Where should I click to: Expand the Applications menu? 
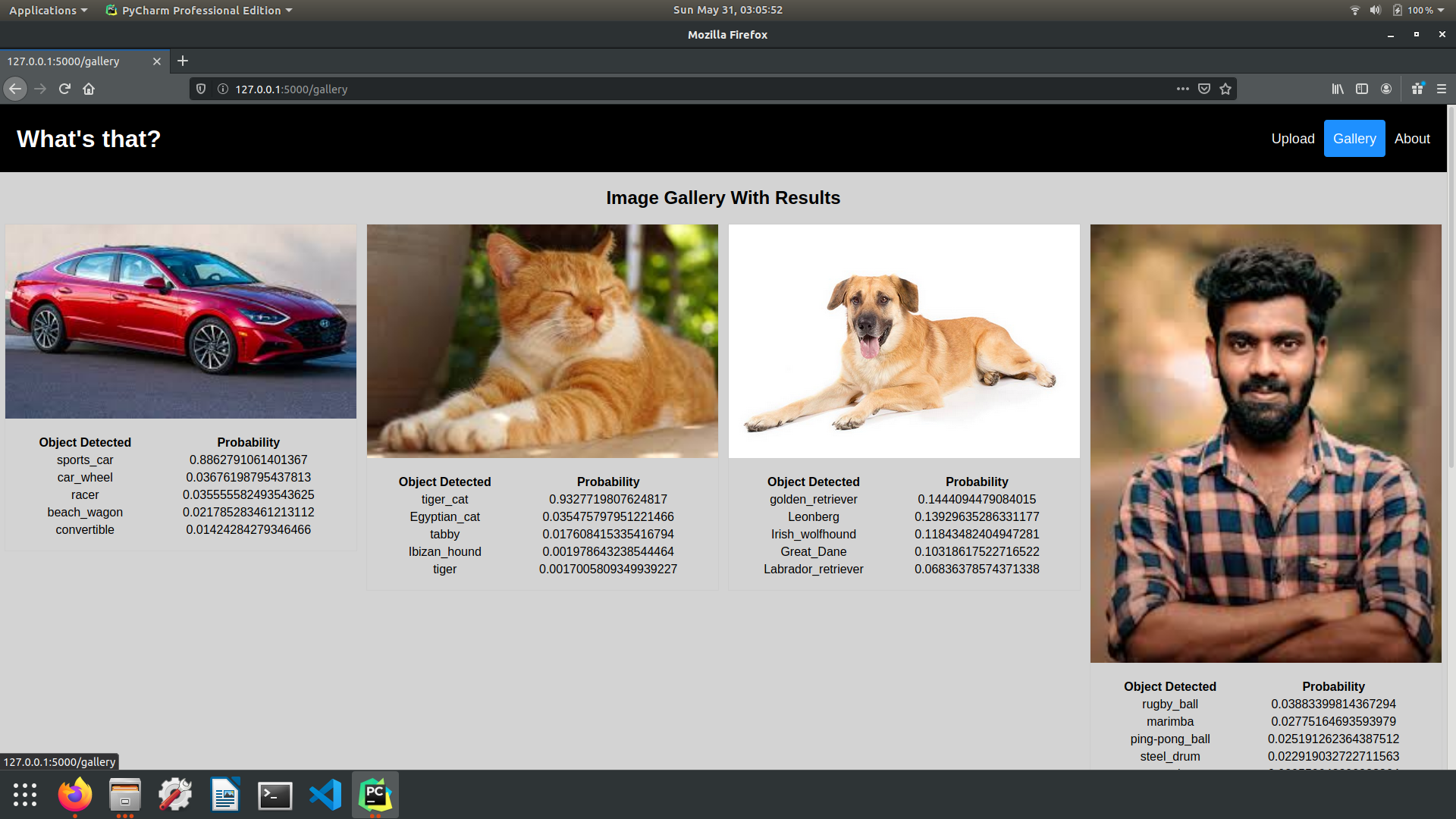[x=48, y=10]
